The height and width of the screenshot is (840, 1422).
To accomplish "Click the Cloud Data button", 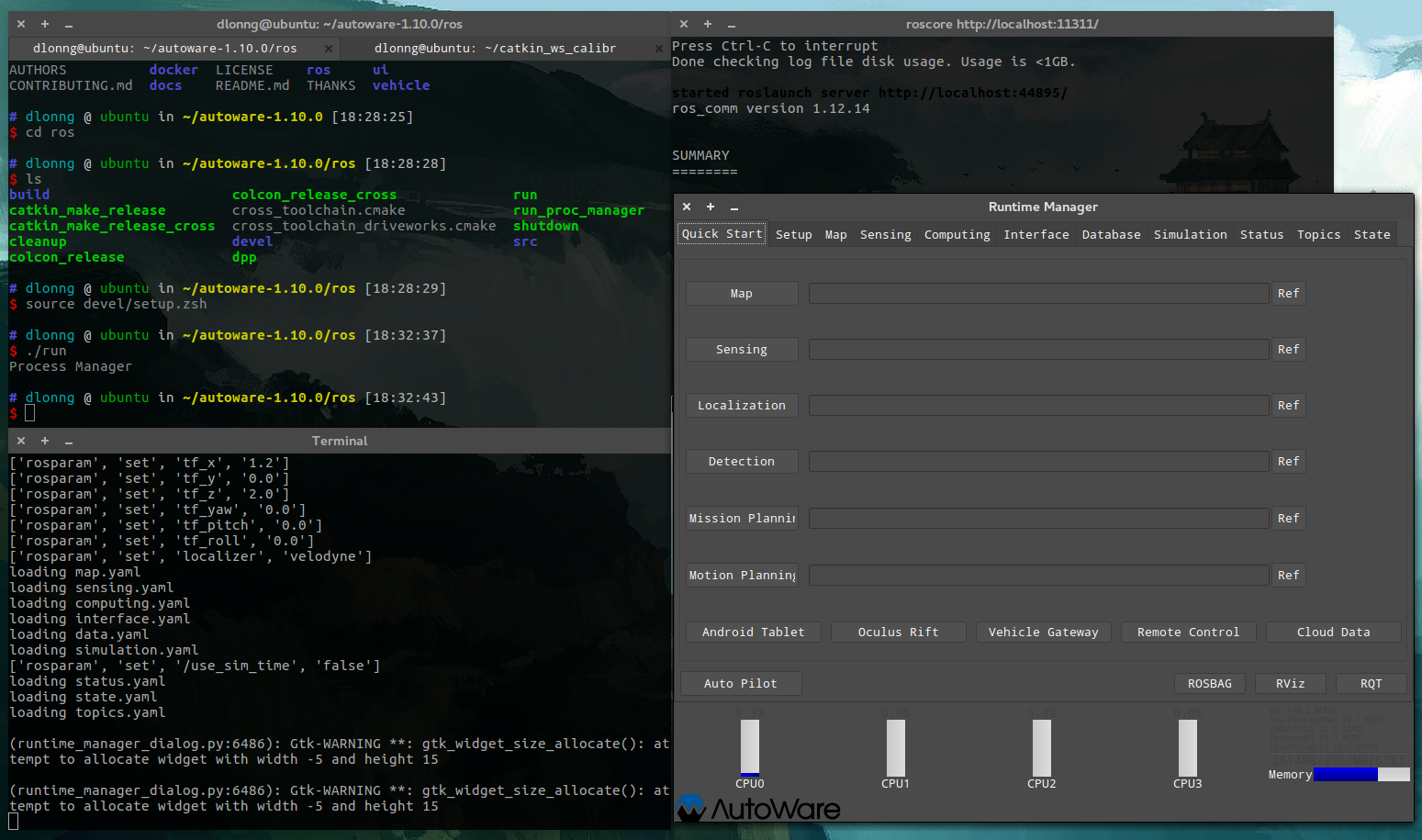I will pos(1334,633).
